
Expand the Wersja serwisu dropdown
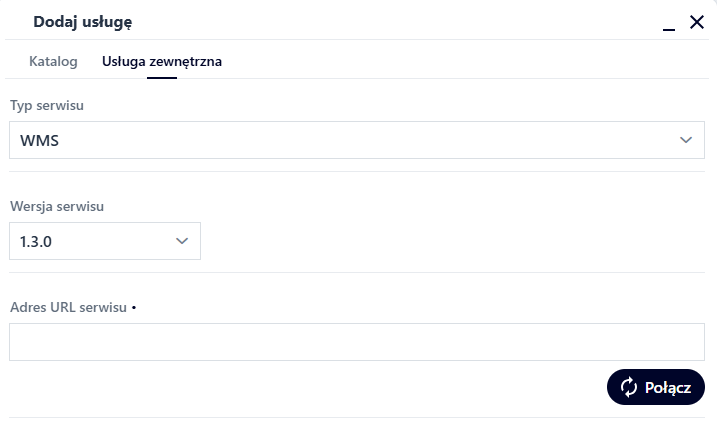tap(105, 241)
